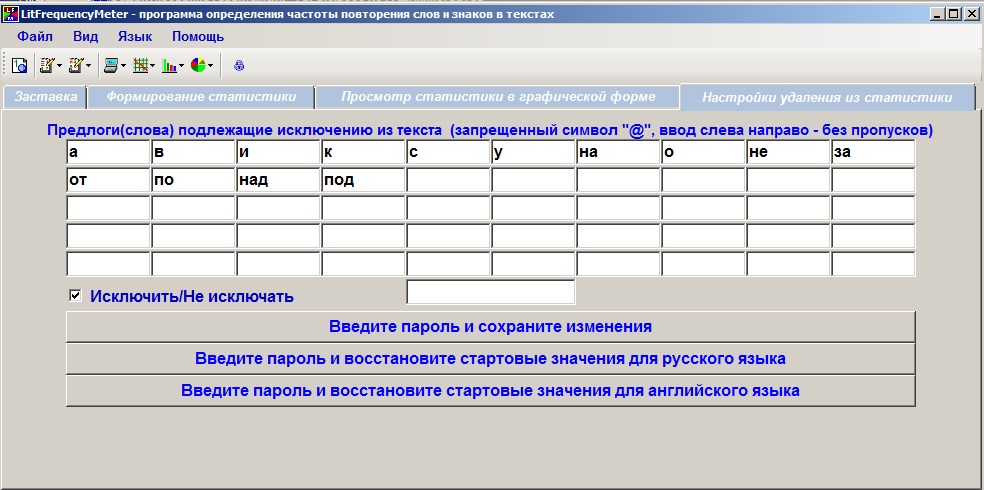The height and width of the screenshot is (490, 984).
Task: Click the document preview toolbar icon
Action: tap(19, 65)
